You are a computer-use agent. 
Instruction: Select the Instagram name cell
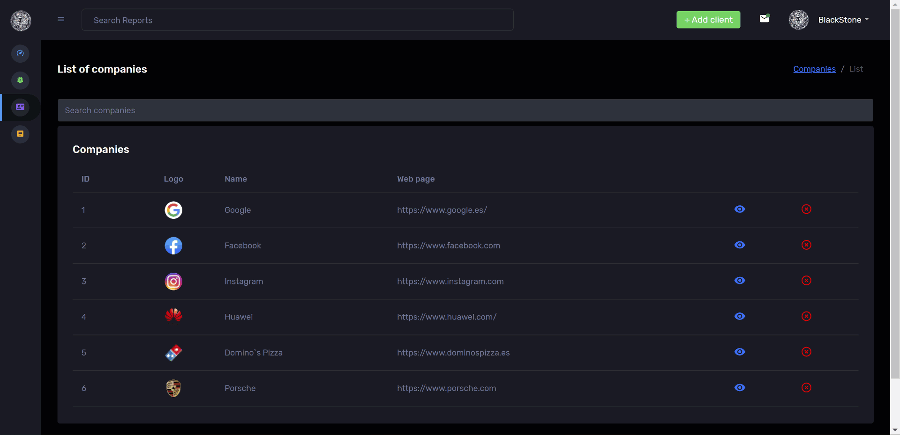[x=244, y=281]
